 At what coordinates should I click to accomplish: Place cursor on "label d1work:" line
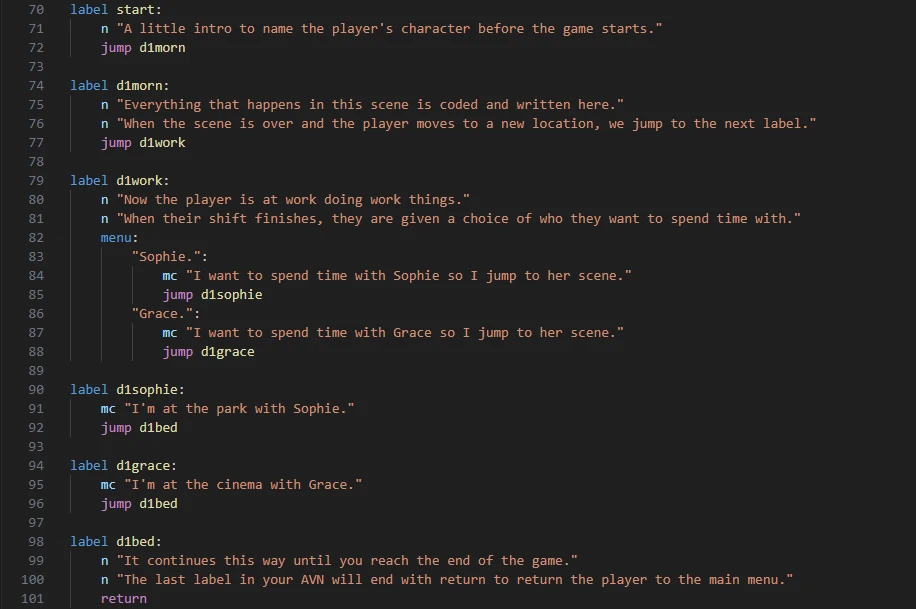[x=113, y=180]
